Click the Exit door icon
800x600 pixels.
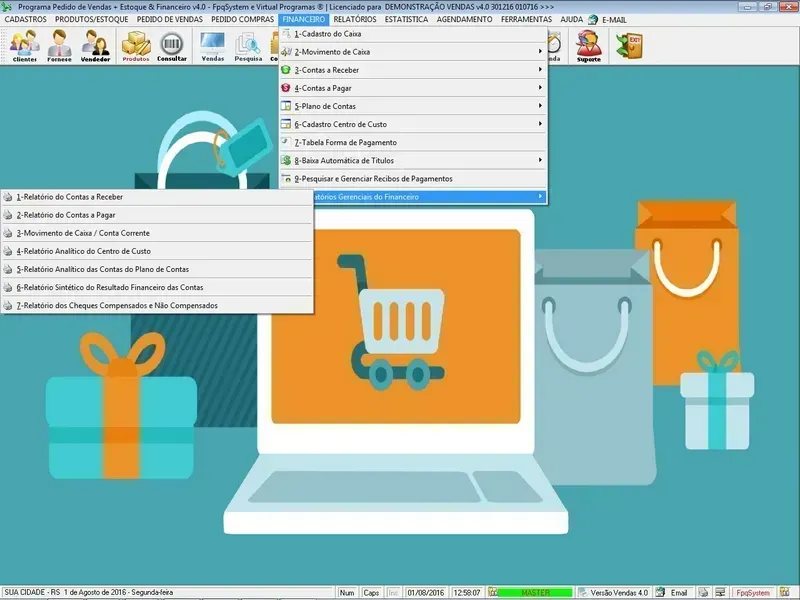[x=629, y=45]
